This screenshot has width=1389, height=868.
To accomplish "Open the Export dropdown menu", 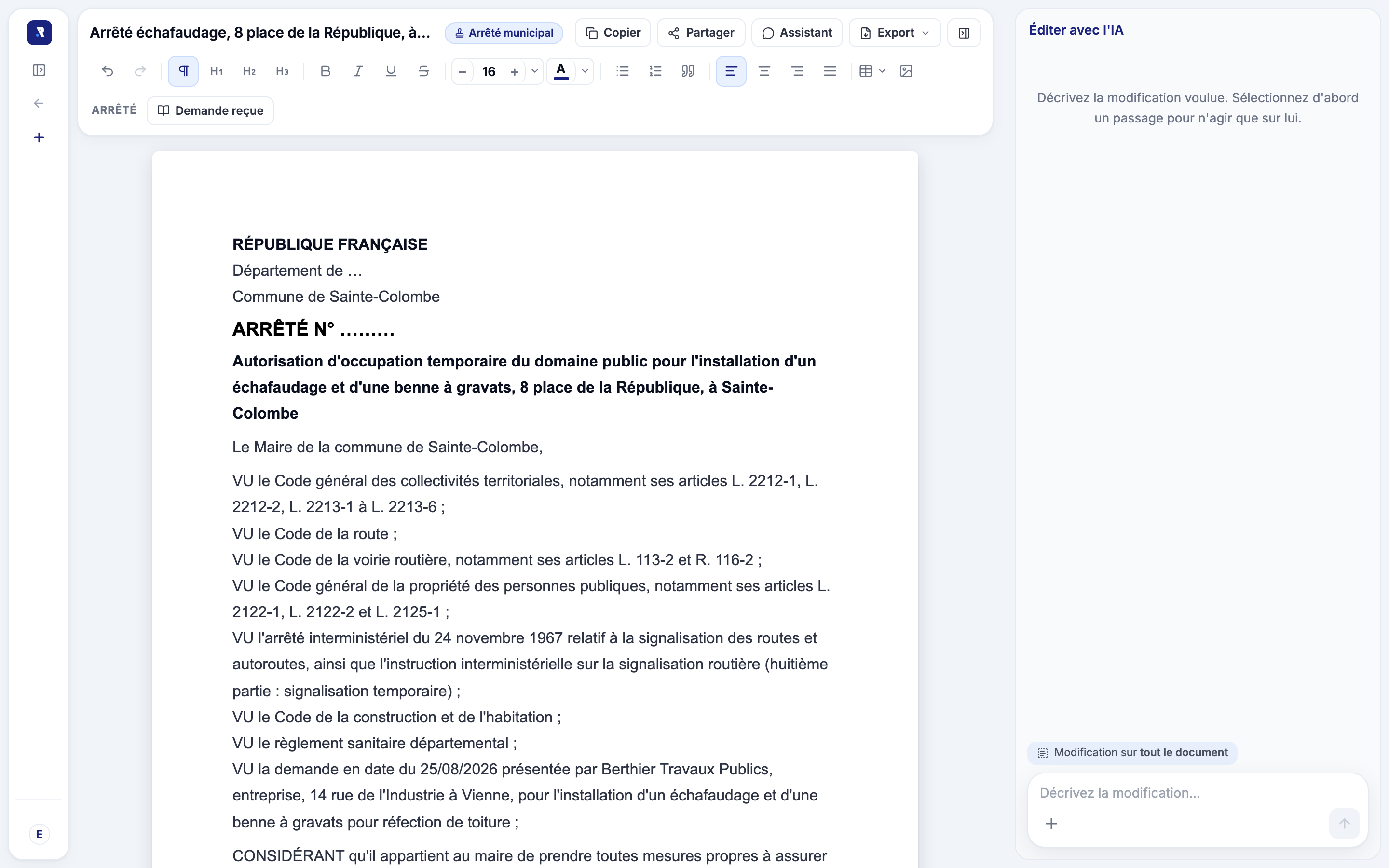I will 895,33.
